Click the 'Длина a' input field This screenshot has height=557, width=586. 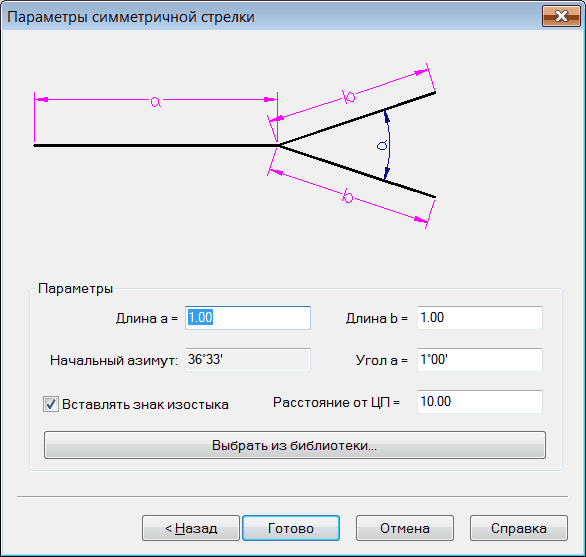click(x=248, y=318)
